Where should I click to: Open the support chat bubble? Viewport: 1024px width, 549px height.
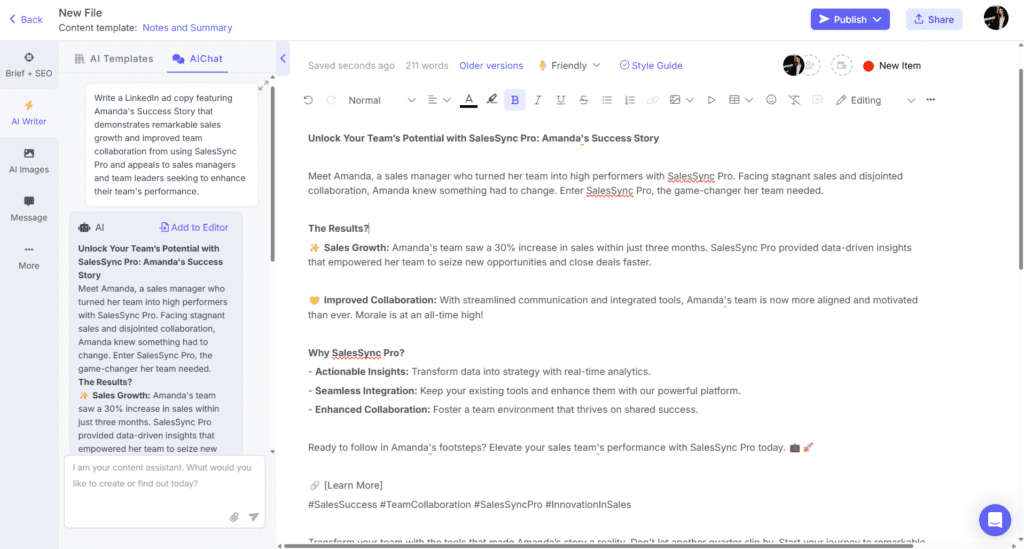[x=995, y=520]
